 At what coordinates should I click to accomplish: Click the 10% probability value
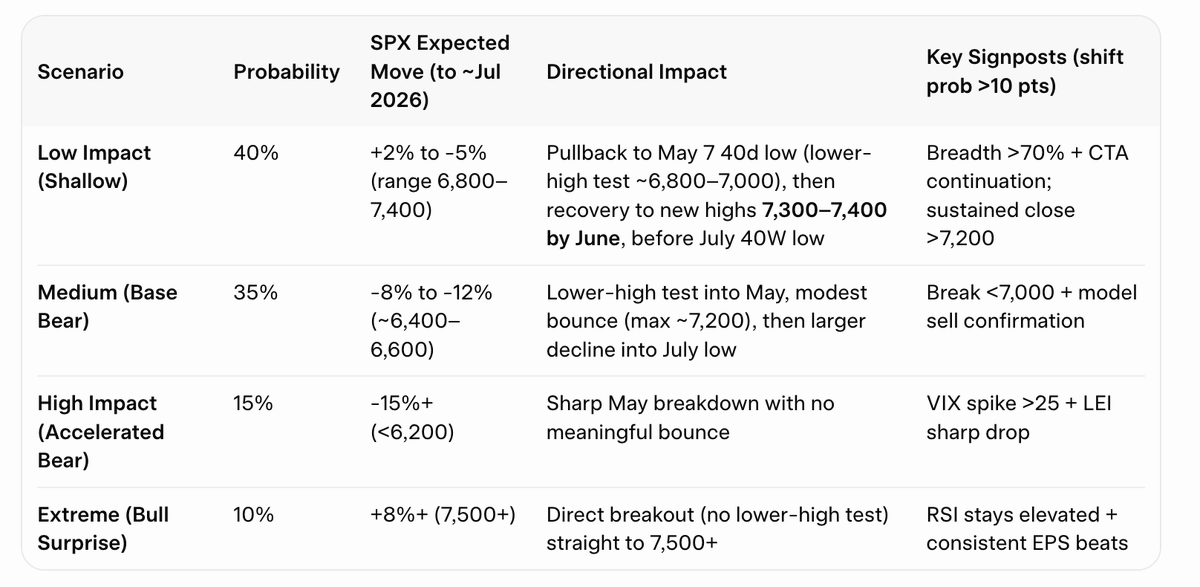pyautogui.click(x=255, y=515)
